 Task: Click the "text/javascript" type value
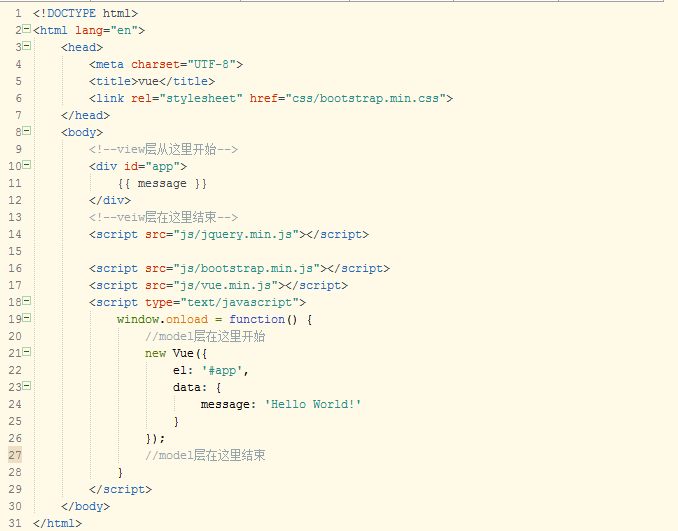240,302
